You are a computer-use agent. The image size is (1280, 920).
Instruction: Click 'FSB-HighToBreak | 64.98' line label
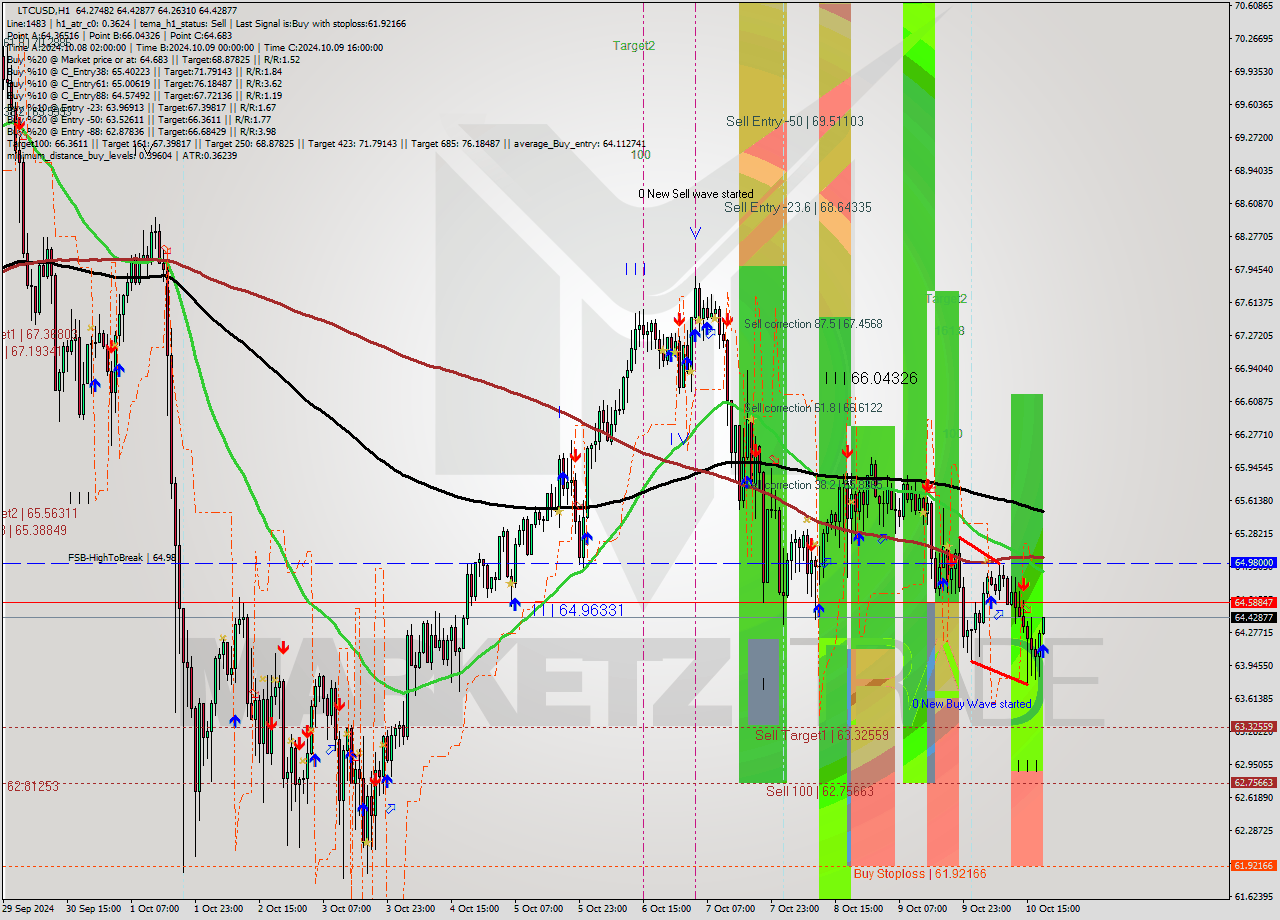[123, 557]
